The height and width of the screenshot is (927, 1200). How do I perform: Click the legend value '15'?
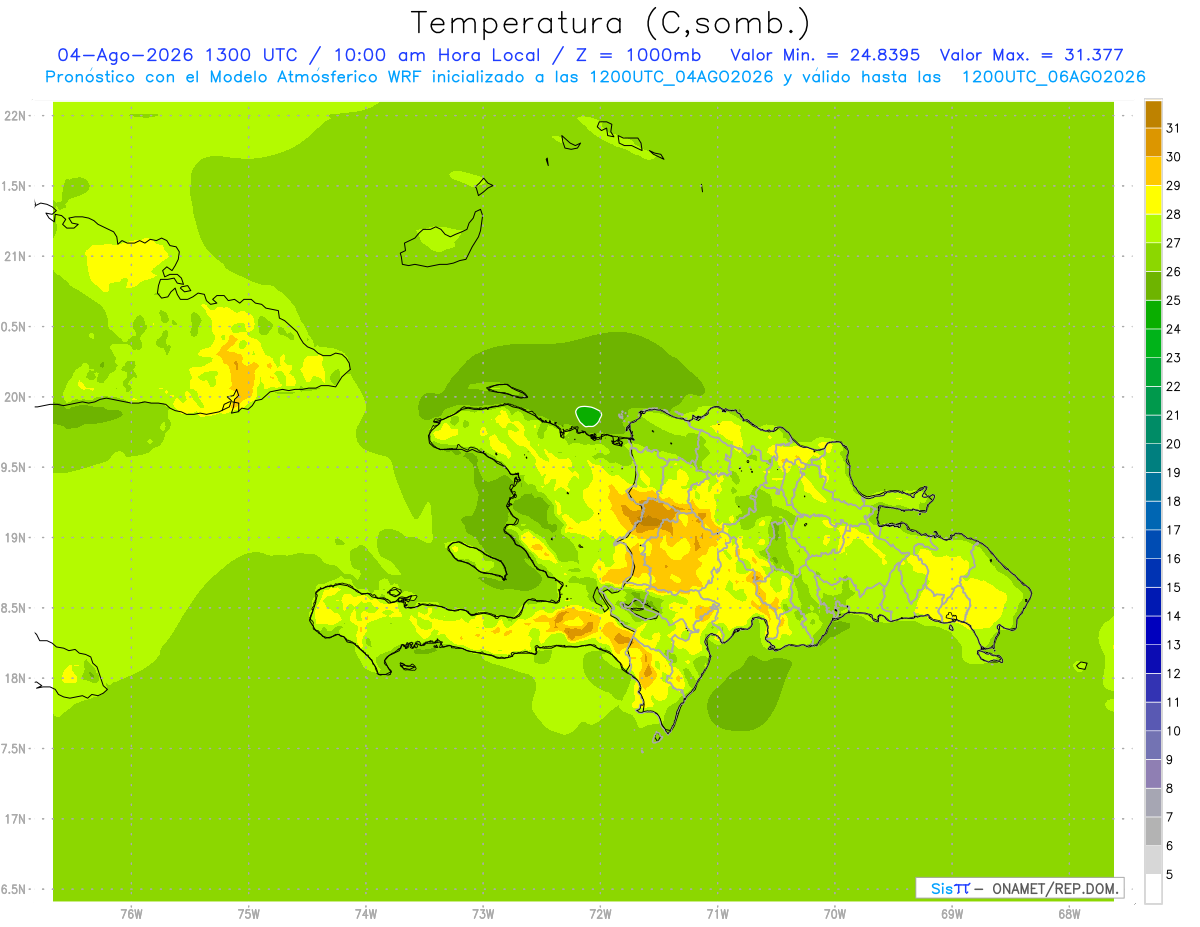[1173, 587]
